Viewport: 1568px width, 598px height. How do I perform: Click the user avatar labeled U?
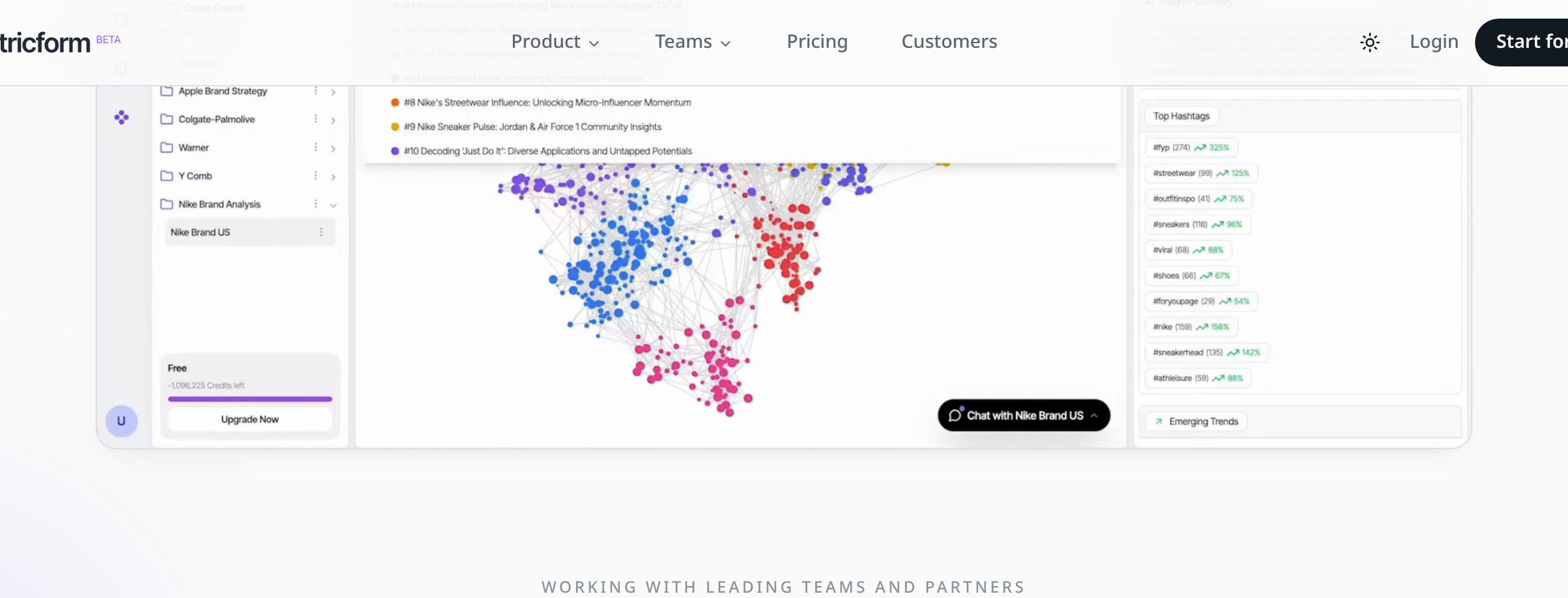[122, 421]
